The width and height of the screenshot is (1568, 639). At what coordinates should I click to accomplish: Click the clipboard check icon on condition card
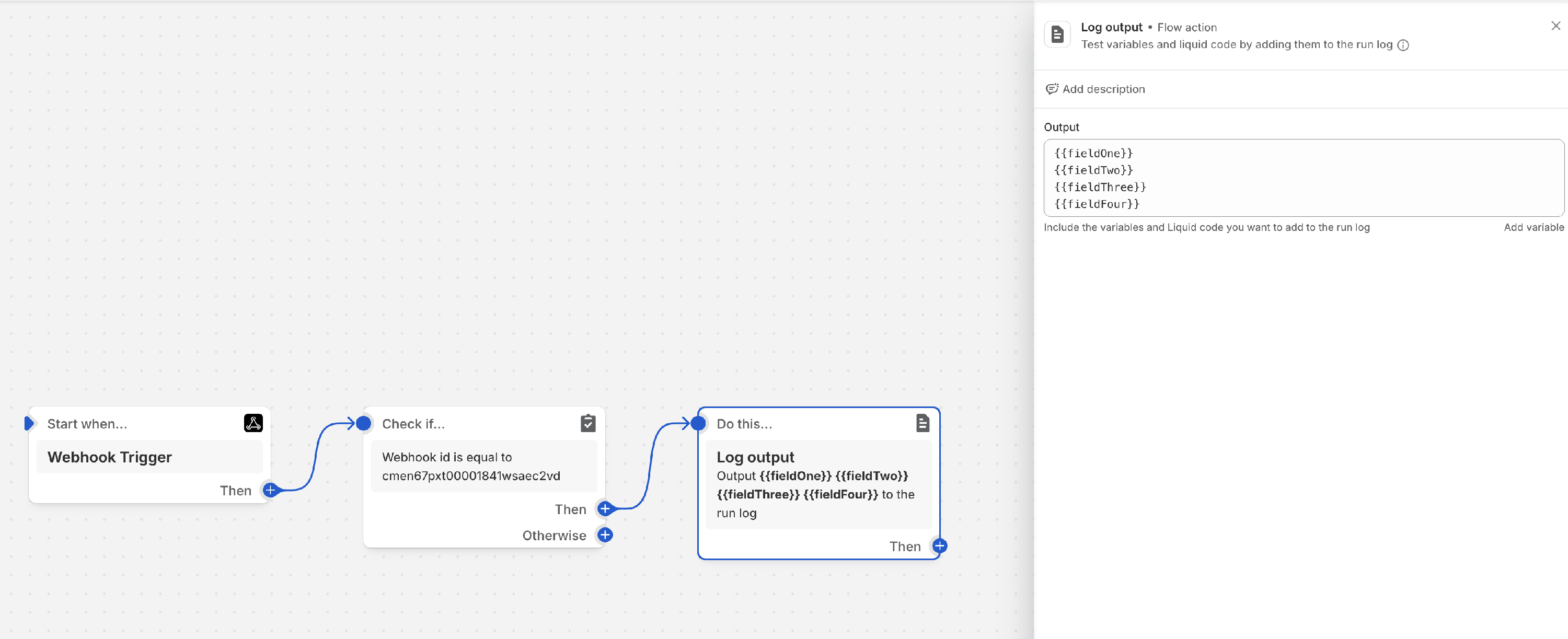pos(588,423)
